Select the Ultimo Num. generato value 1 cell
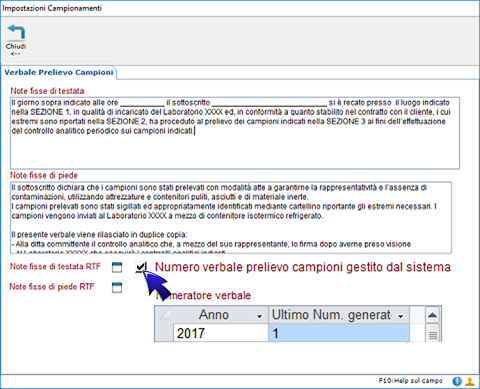Viewport: 480px width, 389px height. (339, 333)
